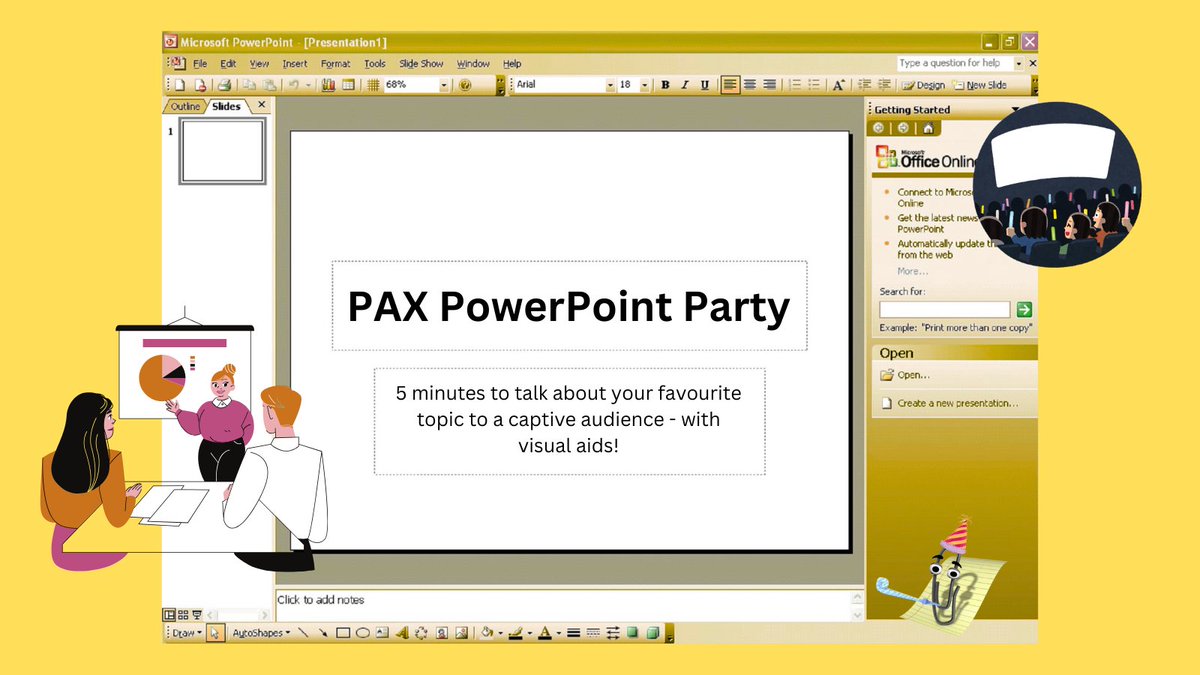The image size is (1200, 675).
Task: Print using the printer toolbar icon
Action: coord(224,85)
